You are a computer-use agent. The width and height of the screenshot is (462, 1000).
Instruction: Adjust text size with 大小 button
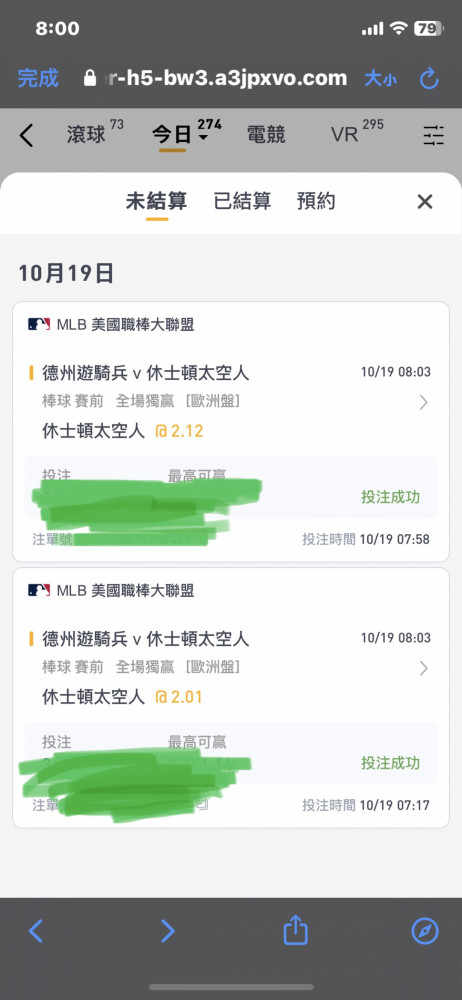tap(380, 78)
